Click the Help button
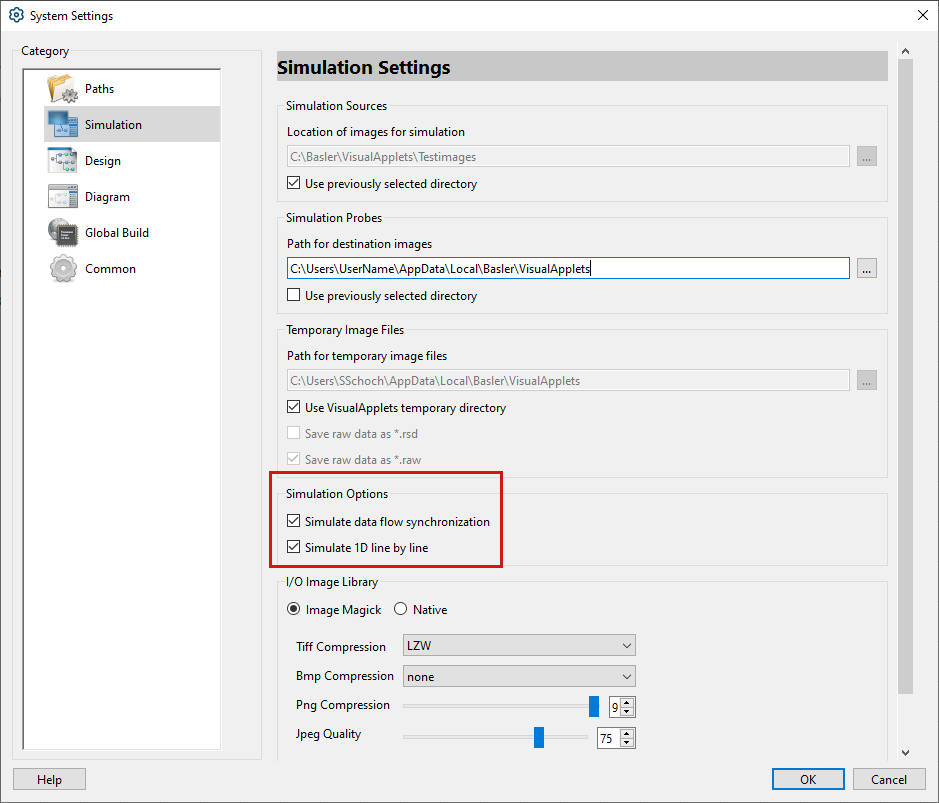Screen dimensions: 939x803 pos(48,779)
